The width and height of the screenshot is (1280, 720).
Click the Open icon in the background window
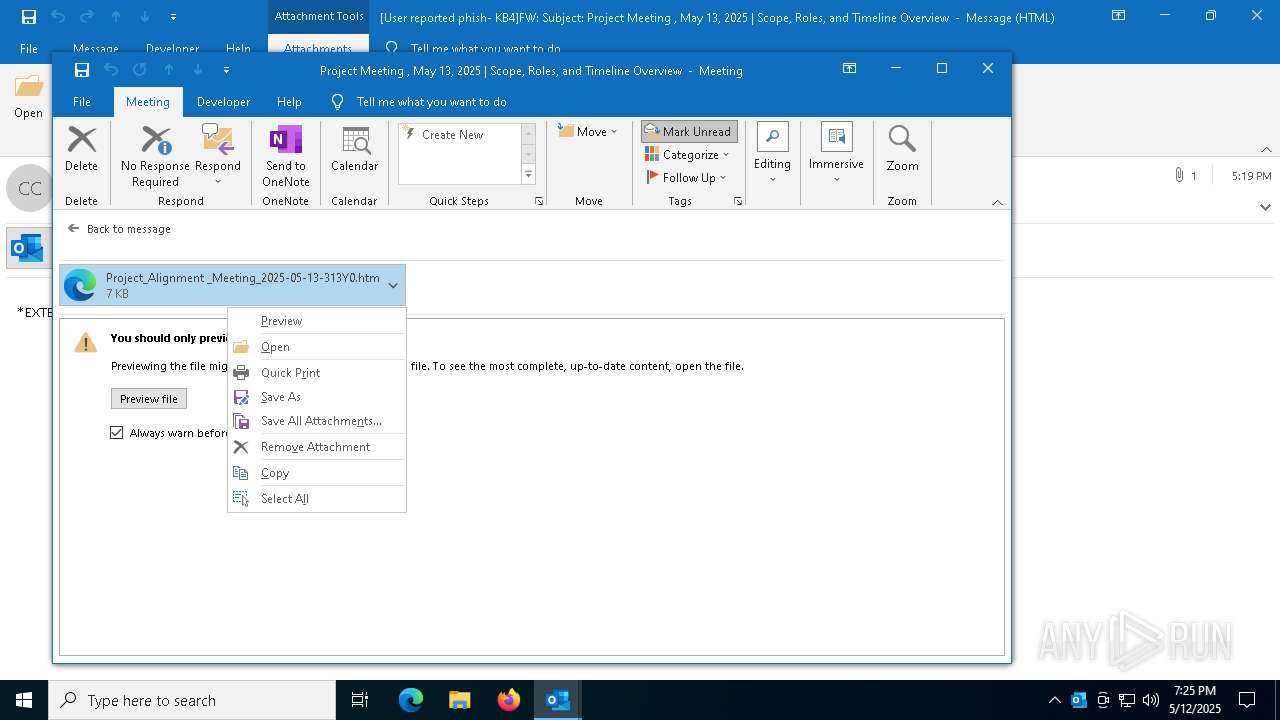coord(28,97)
